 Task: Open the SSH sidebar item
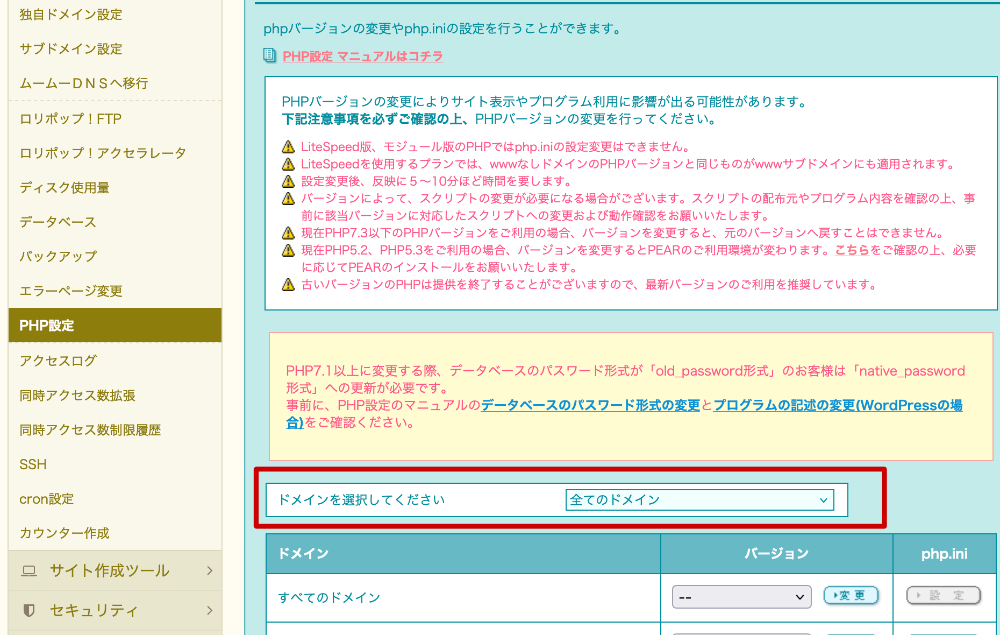point(33,464)
